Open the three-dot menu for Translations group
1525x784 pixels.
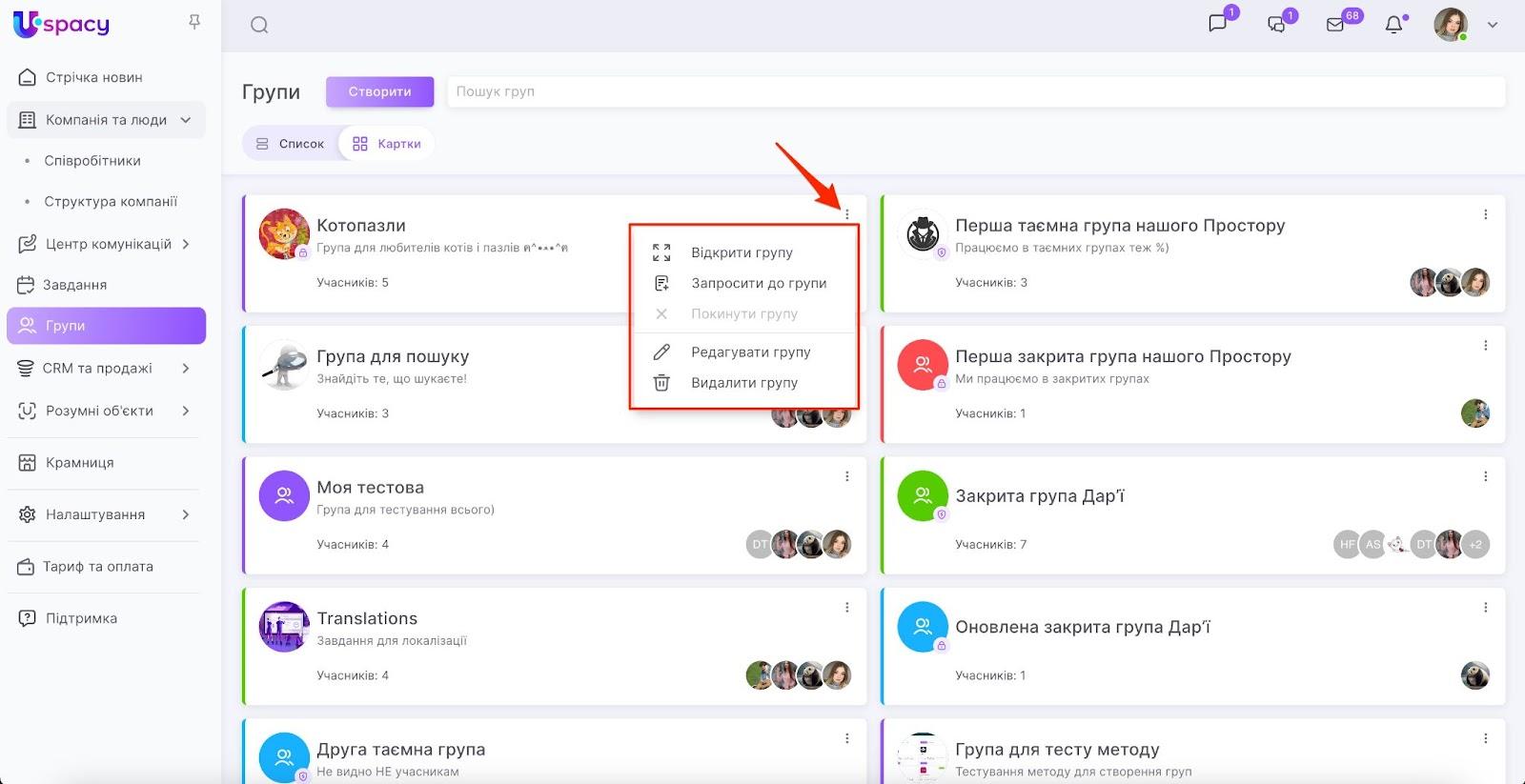[846, 608]
